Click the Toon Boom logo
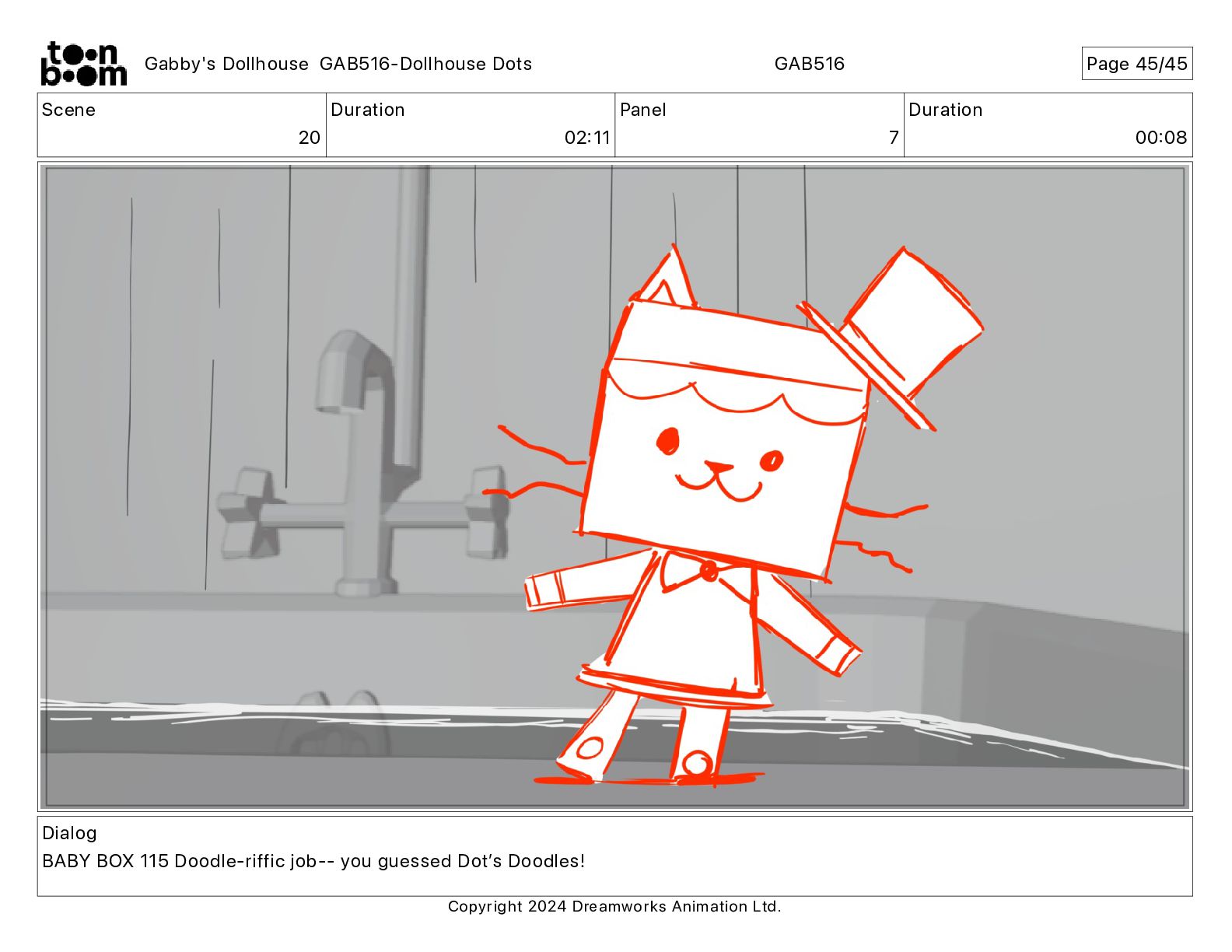This screenshot has height=952, width=1232. pos(83,64)
